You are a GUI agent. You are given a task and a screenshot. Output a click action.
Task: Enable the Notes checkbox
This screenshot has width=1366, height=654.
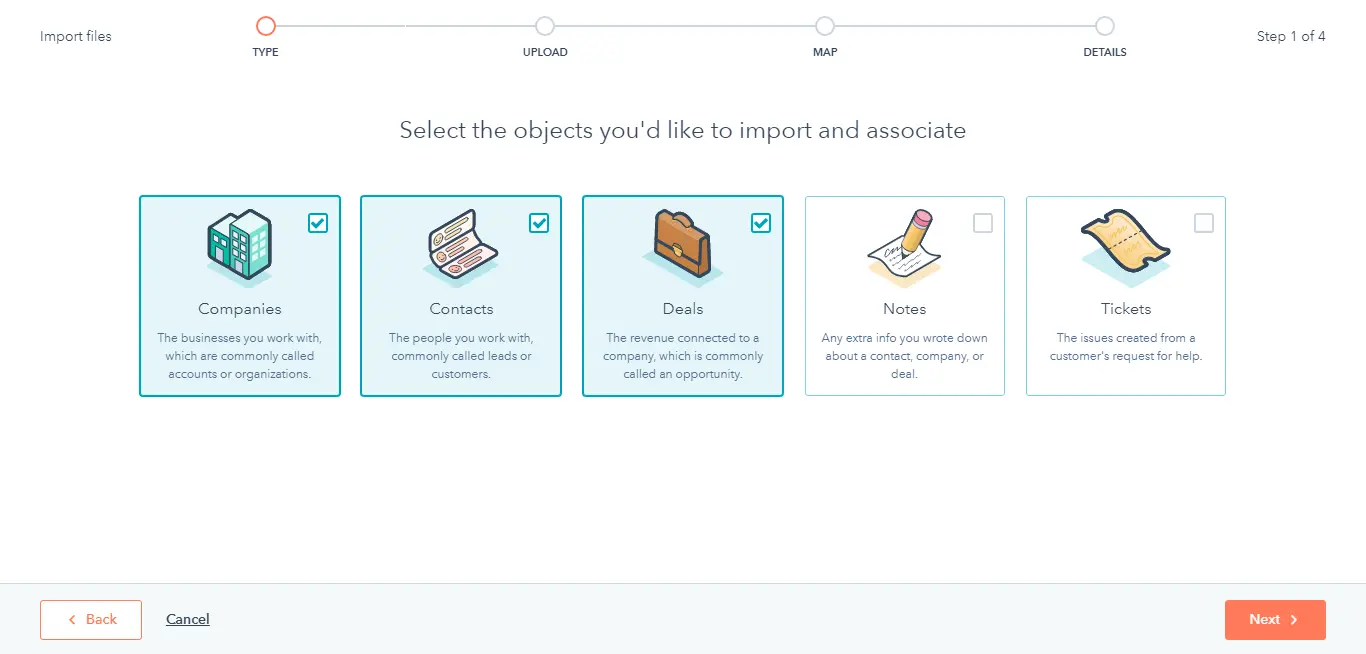(983, 223)
